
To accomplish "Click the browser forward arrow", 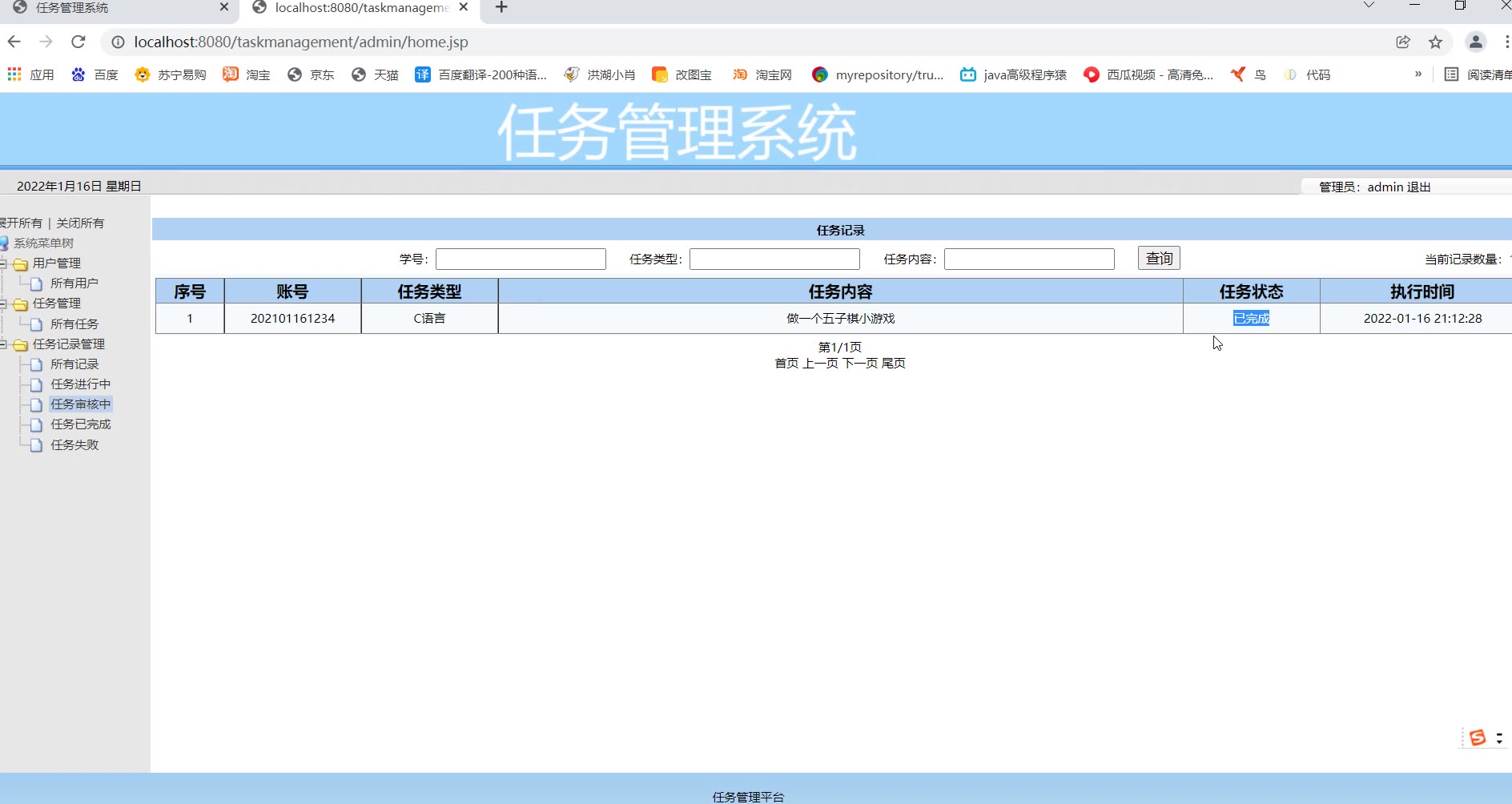I will (46, 42).
